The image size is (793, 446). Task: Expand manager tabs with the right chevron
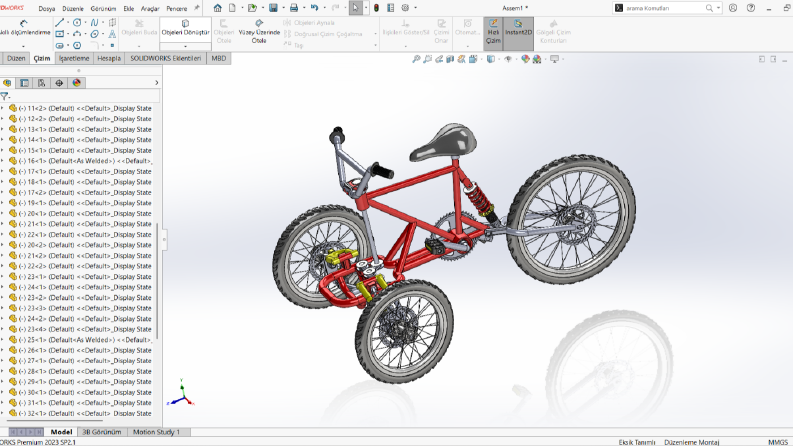click(156, 83)
